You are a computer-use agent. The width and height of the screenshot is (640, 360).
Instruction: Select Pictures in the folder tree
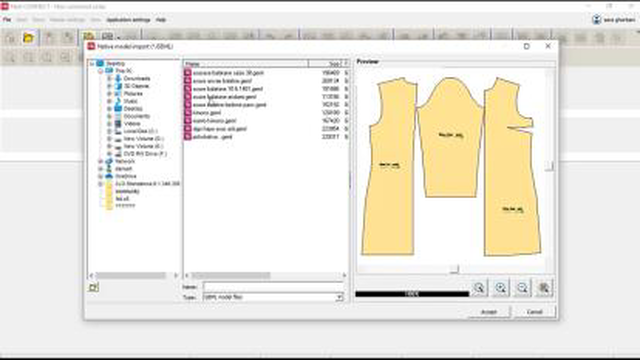[x=133, y=93]
